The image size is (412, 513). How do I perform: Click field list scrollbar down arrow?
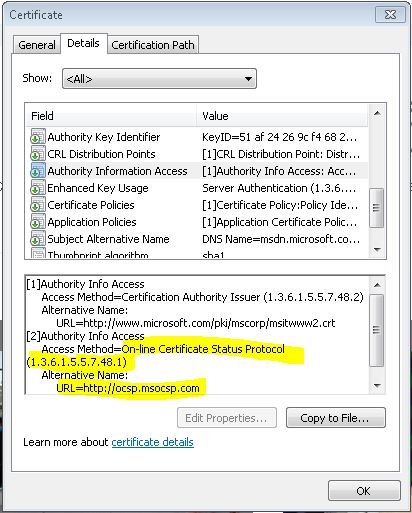(377, 249)
